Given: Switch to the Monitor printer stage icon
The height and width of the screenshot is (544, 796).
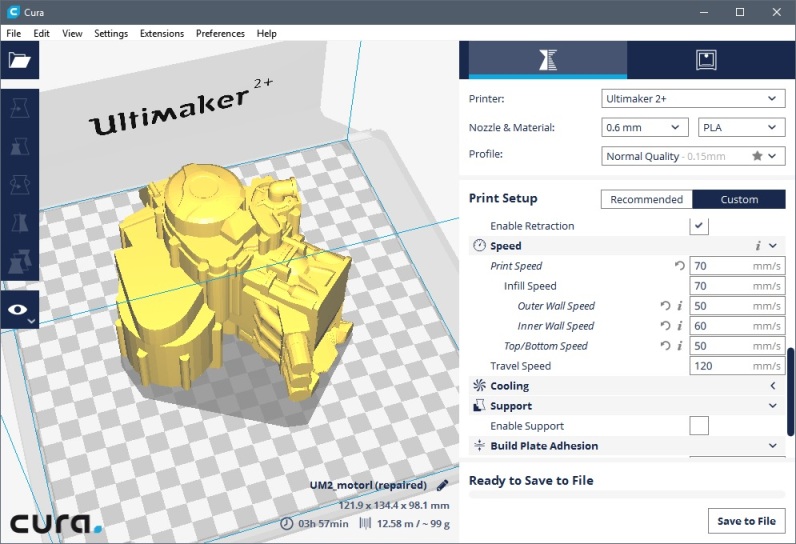Looking at the screenshot, I should (706, 60).
